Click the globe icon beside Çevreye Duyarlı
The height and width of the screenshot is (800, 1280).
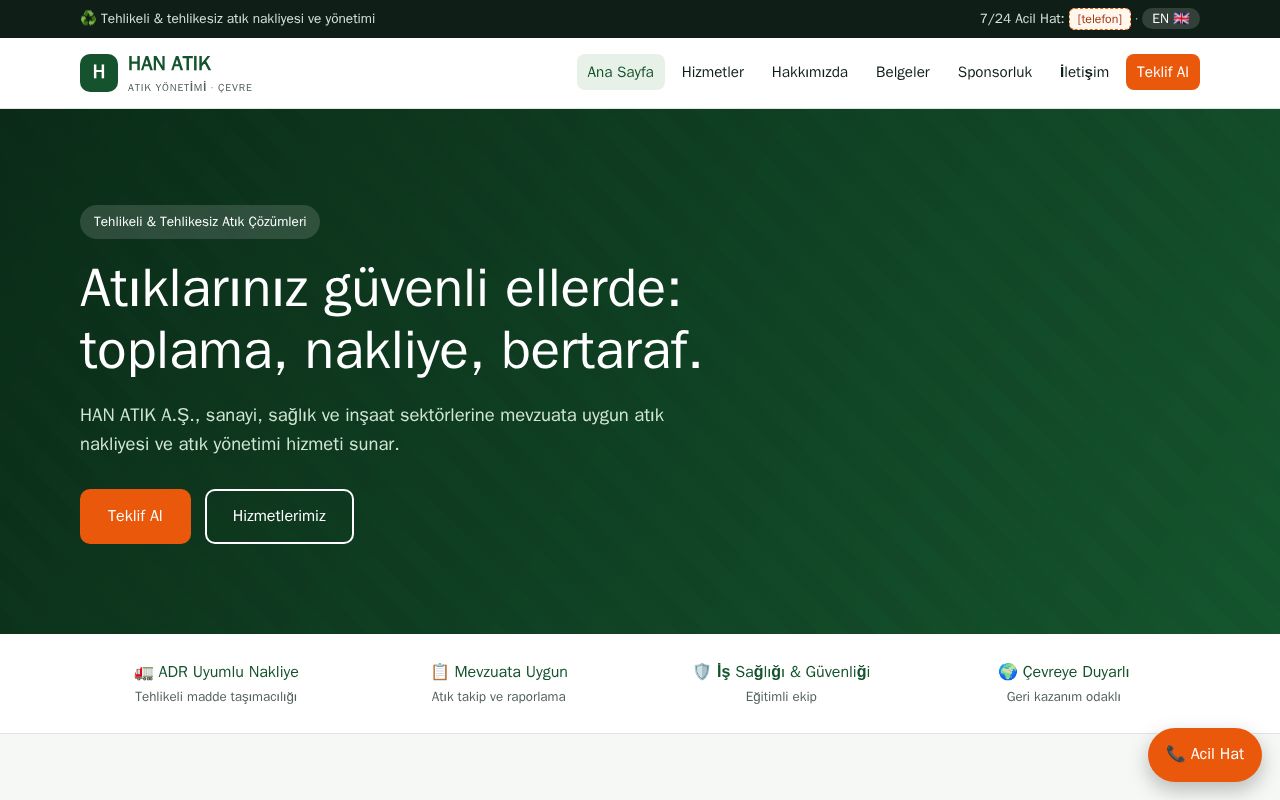click(1008, 672)
